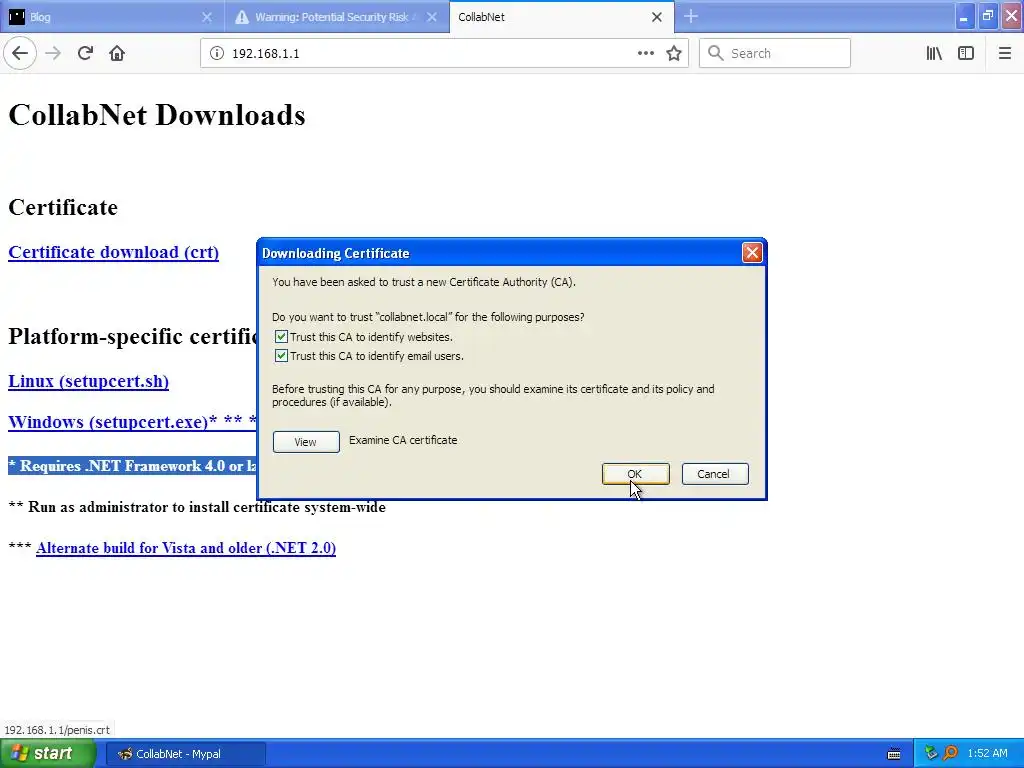Close the Blog tab
The height and width of the screenshot is (768, 1024).
(x=207, y=17)
